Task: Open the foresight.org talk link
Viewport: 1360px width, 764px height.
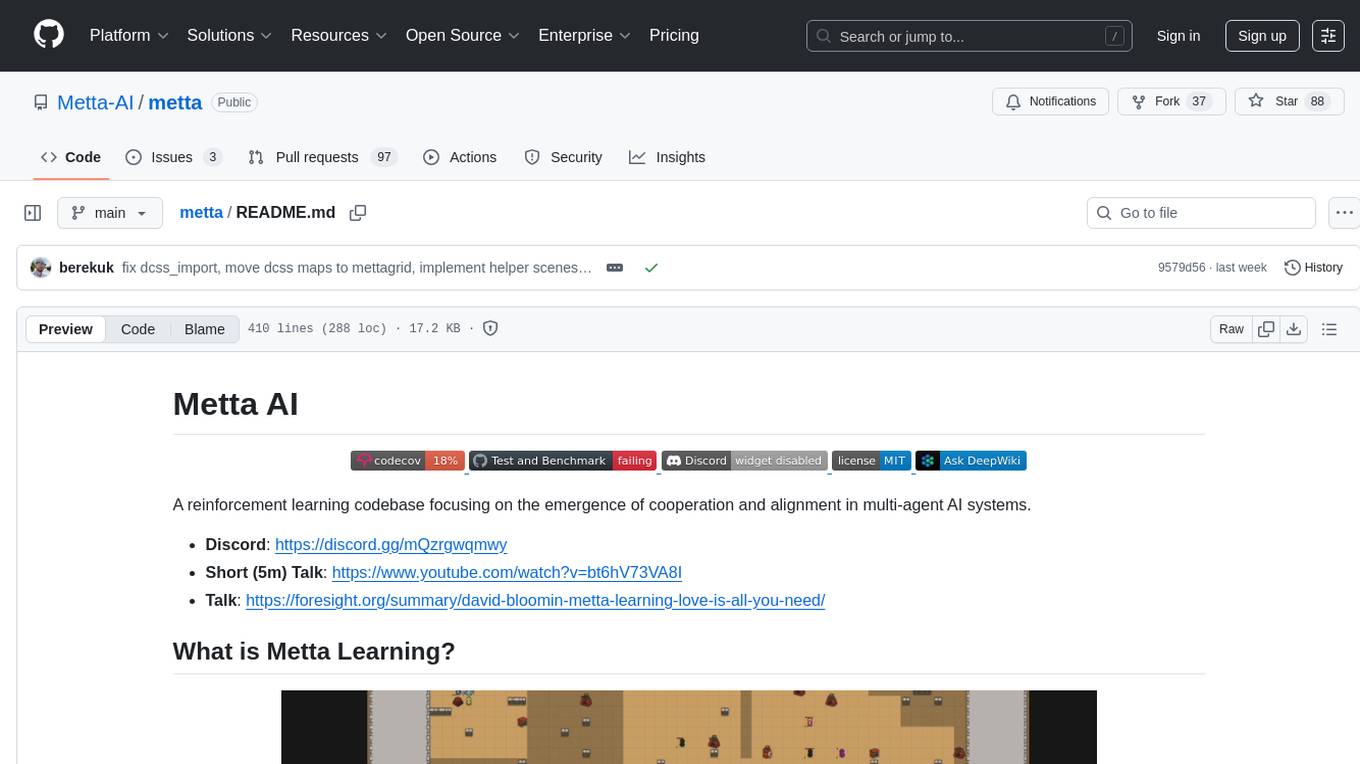Action: 536,601
